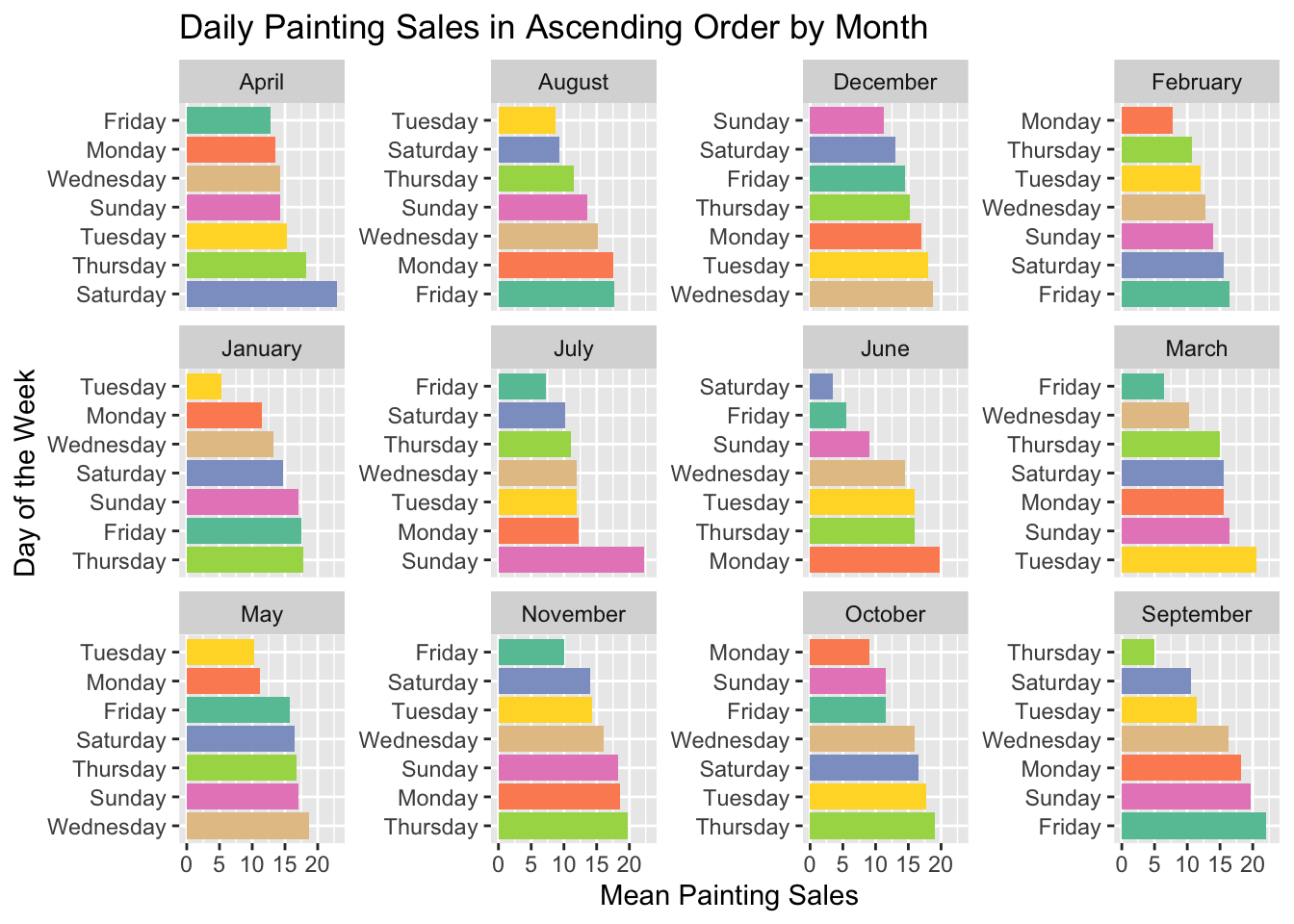Select the May facet header
The height and width of the screenshot is (924, 1294).
coord(262,614)
